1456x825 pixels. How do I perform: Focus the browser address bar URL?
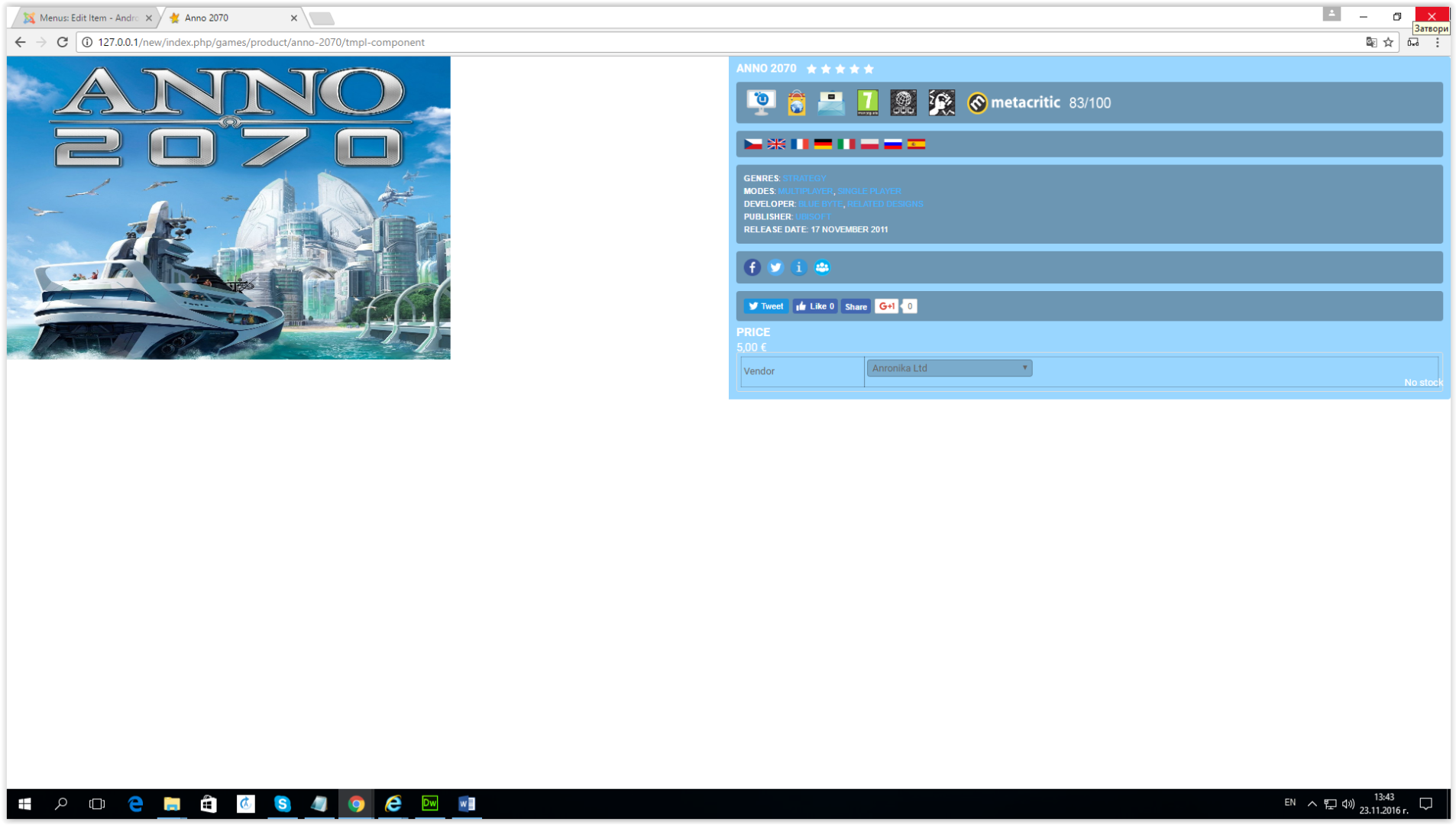(261, 42)
